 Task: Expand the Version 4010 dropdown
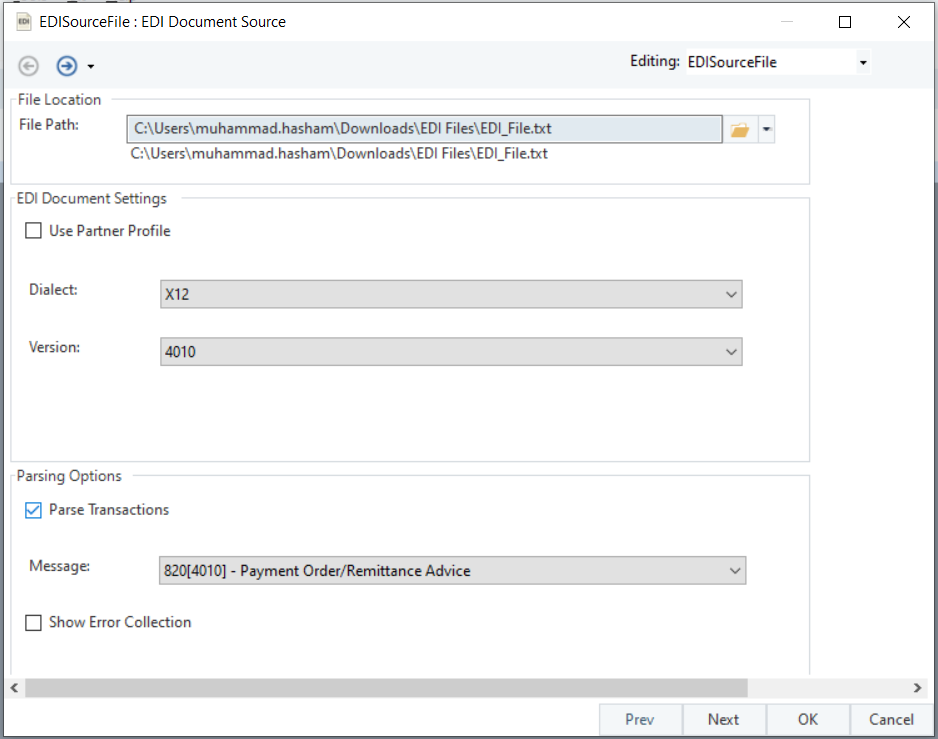[x=450, y=352]
